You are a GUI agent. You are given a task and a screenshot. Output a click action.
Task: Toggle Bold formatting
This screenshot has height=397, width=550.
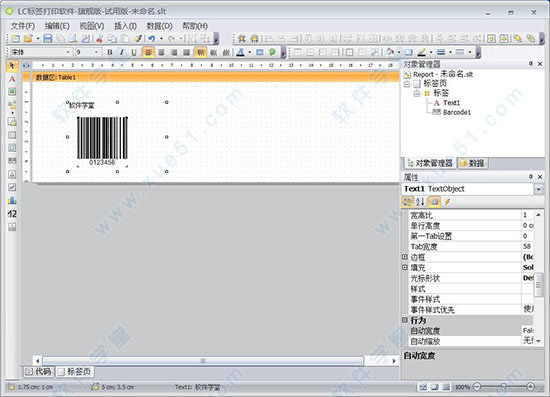(110, 52)
